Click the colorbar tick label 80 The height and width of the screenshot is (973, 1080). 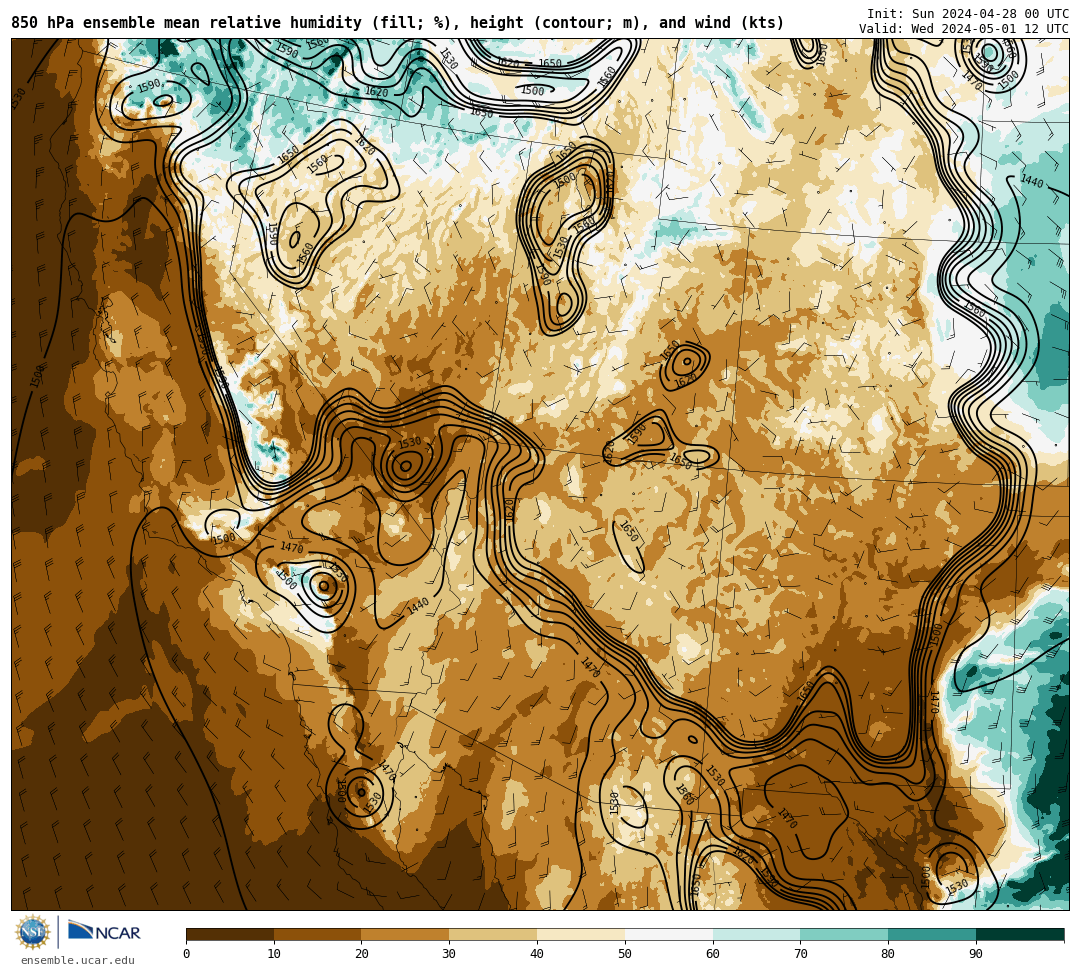click(x=888, y=954)
